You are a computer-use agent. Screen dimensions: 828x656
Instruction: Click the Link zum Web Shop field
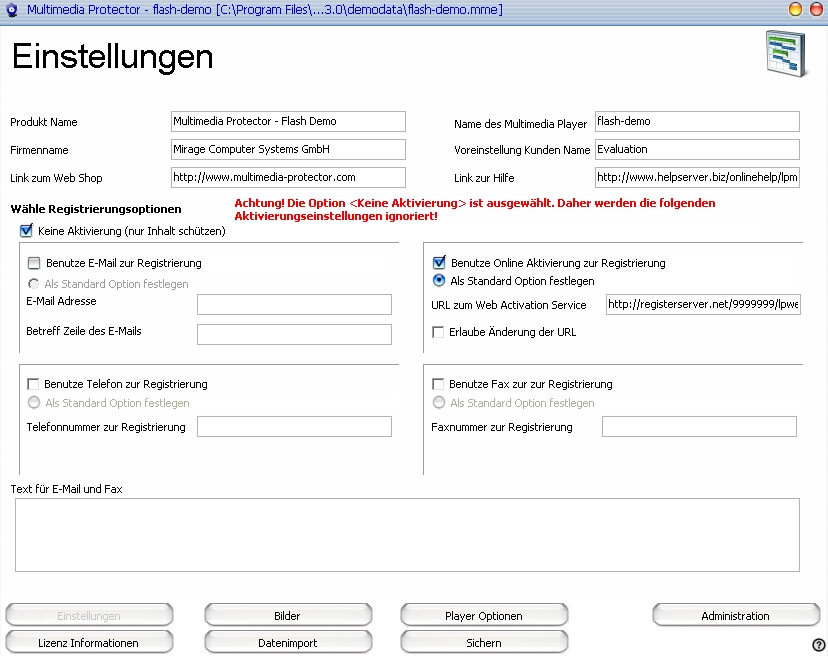point(288,177)
